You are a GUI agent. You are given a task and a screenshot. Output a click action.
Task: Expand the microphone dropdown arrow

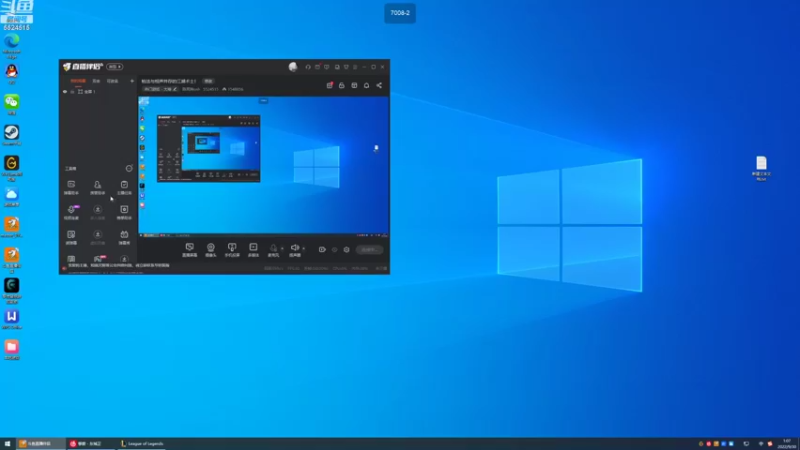coord(282,248)
